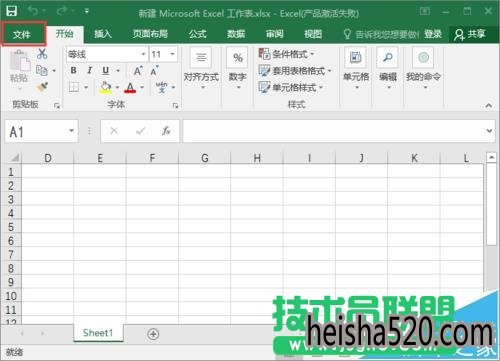Click the Decrease Font Size icon
The width and height of the screenshot is (500, 361).
(x=154, y=71)
